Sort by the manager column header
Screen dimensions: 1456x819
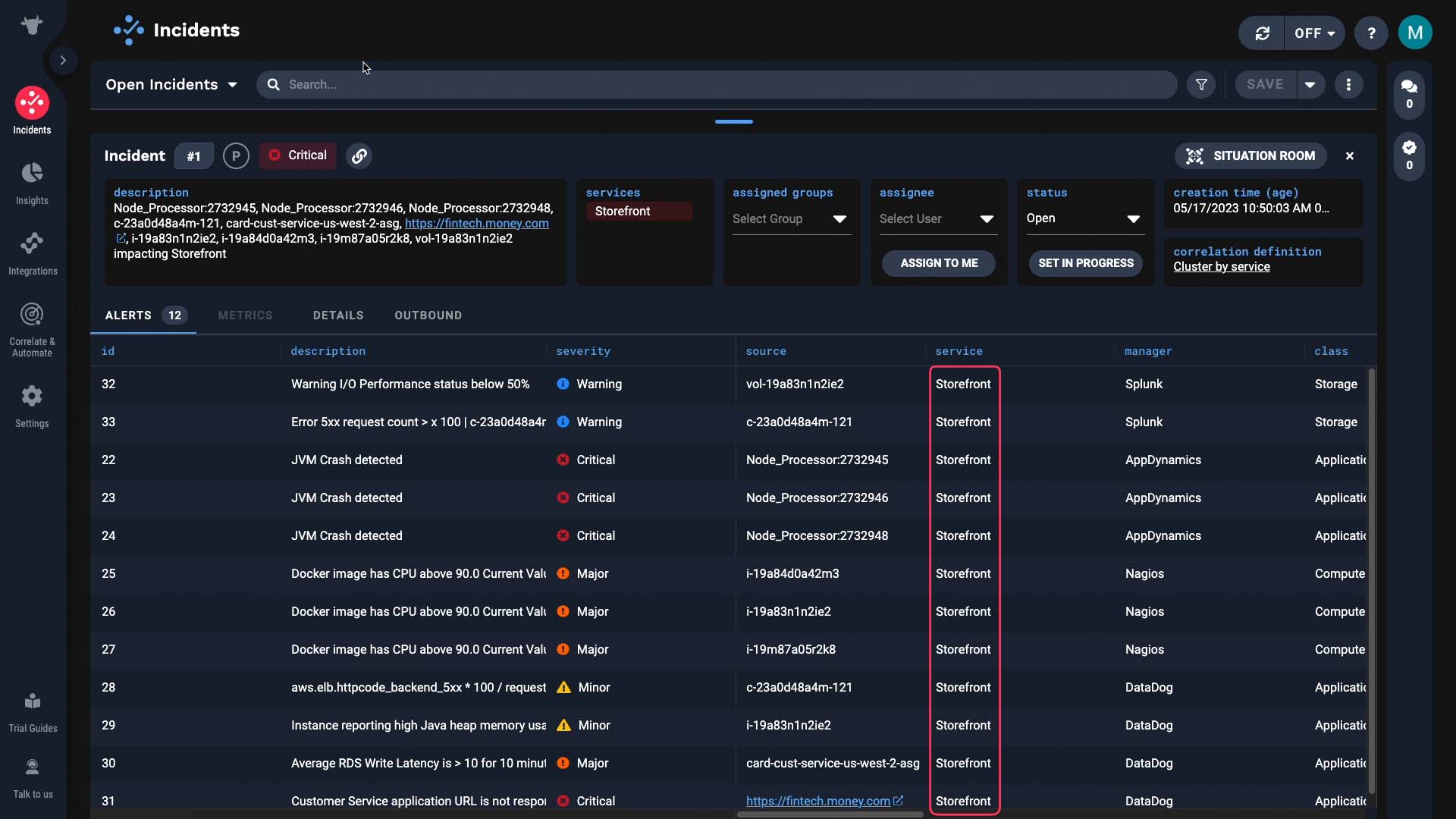click(1148, 351)
